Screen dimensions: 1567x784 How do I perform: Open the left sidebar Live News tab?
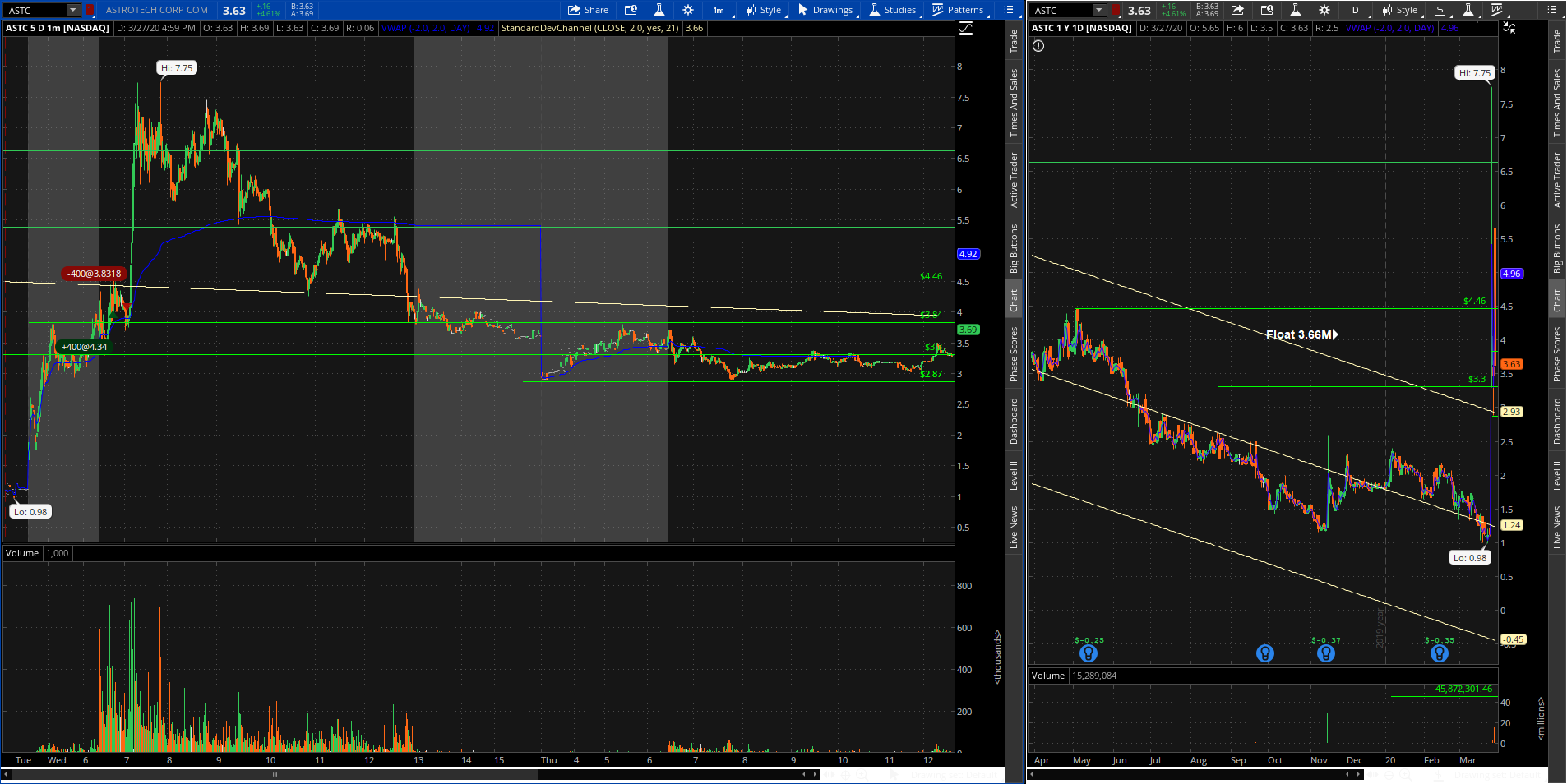(x=1014, y=528)
